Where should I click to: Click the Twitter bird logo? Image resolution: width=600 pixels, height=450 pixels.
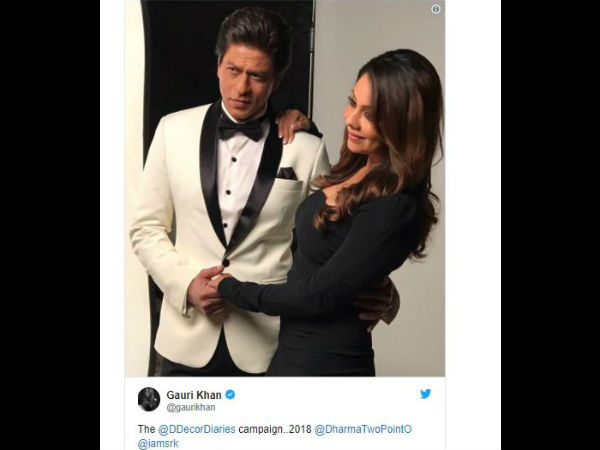pos(426,394)
